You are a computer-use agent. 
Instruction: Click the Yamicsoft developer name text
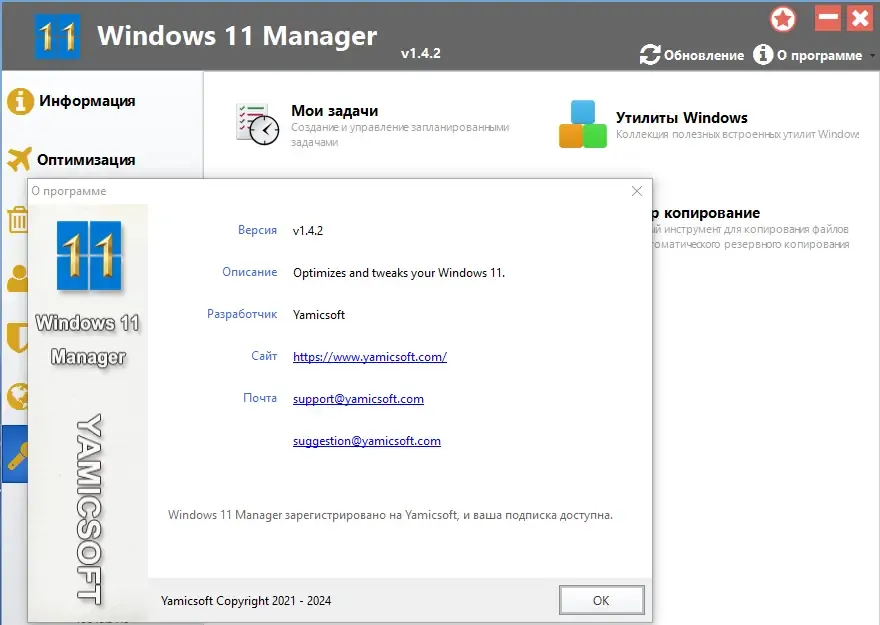(319, 315)
